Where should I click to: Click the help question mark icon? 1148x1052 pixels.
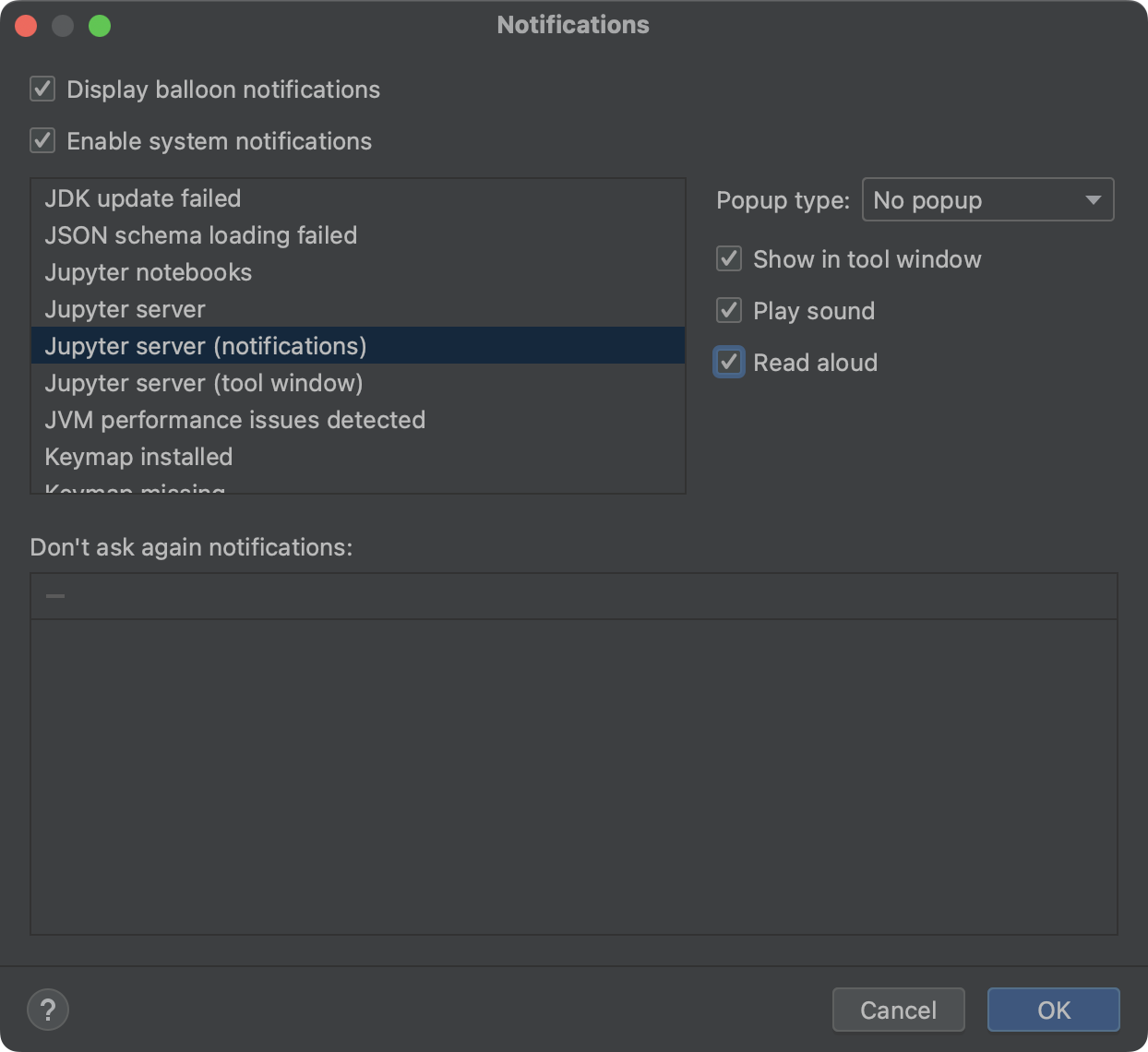[x=48, y=1010]
